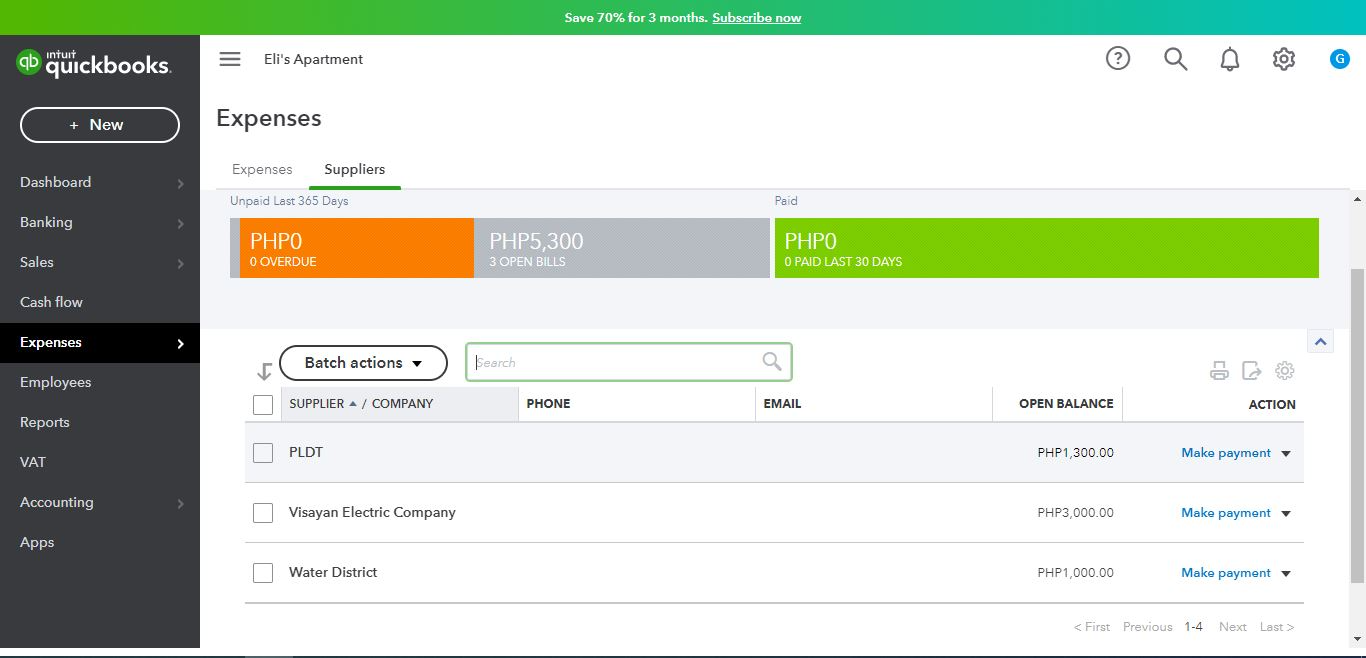The width and height of the screenshot is (1366, 658).
Task: Filter by the green PHP0 paid bar
Action: (x=1047, y=248)
